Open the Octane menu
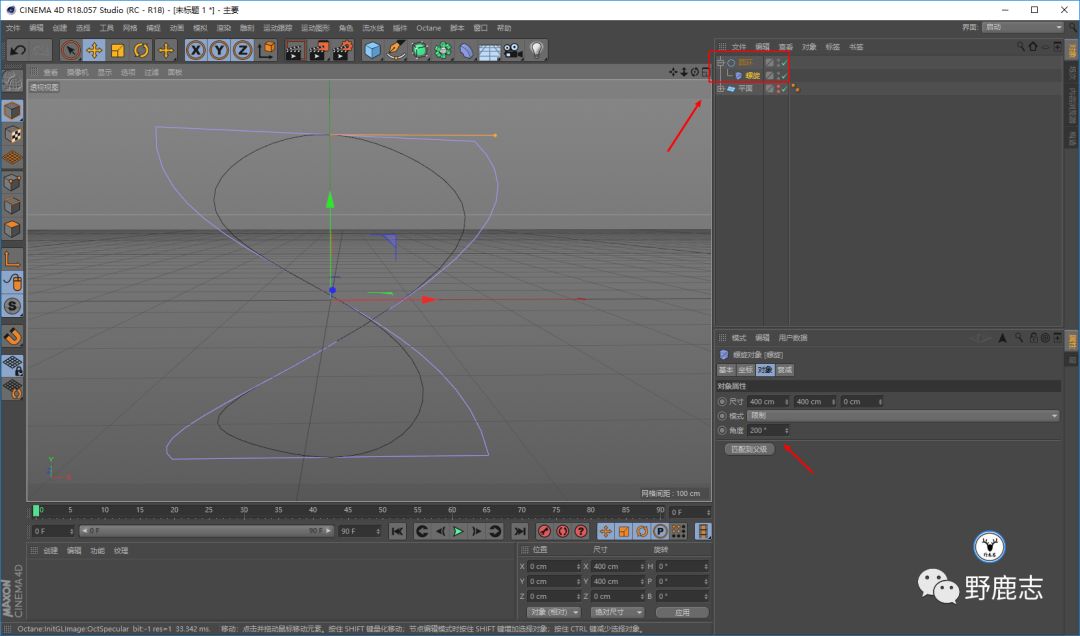1080x636 pixels. 428,28
